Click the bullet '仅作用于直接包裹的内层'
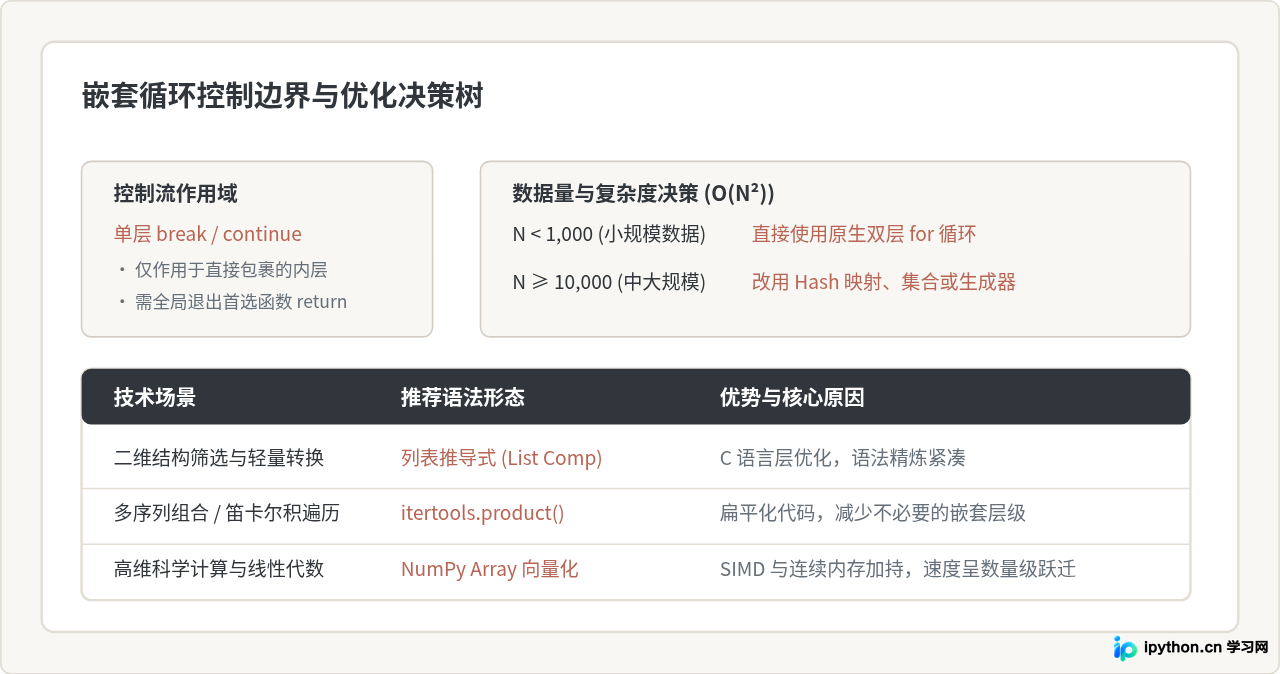The height and width of the screenshot is (674, 1280). click(x=231, y=270)
